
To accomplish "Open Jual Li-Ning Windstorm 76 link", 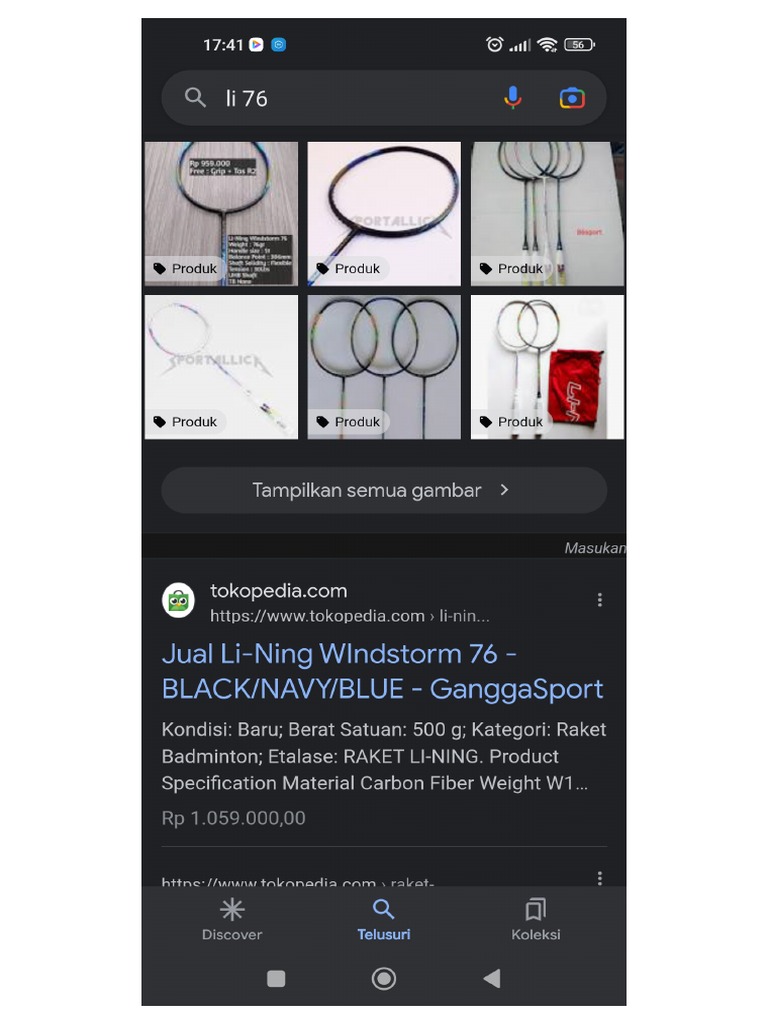I will point(382,671).
